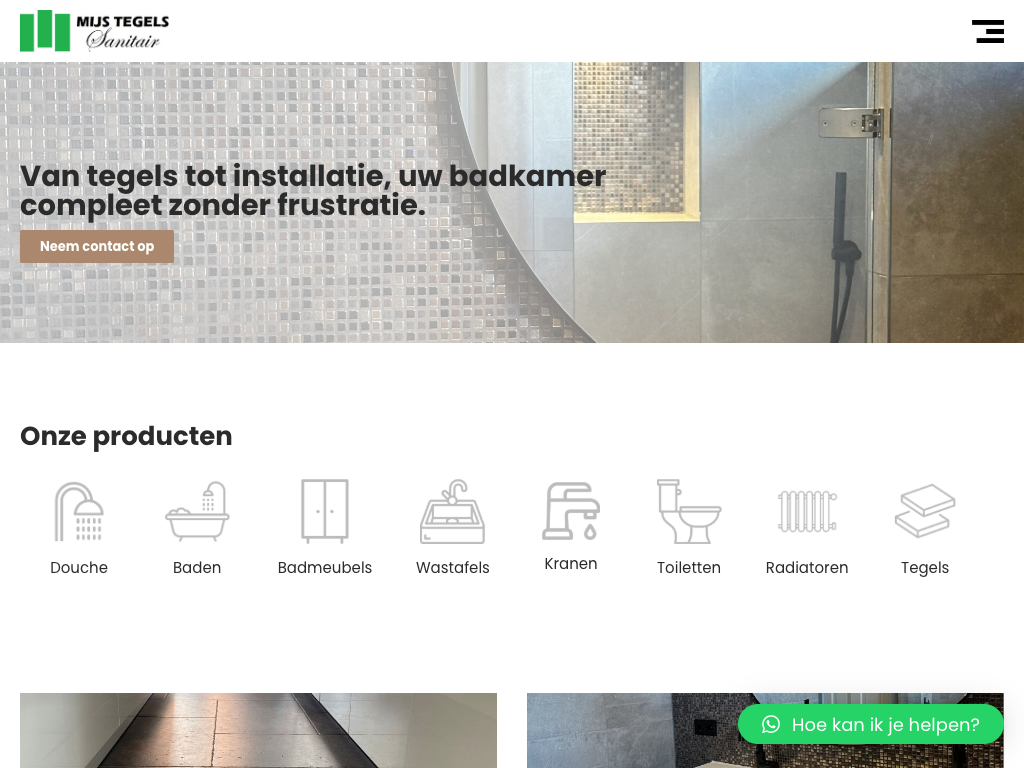Go to the Radiatoren label link
Image resolution: width=1024 pixels, height=768 pixels.
(807, 568)
